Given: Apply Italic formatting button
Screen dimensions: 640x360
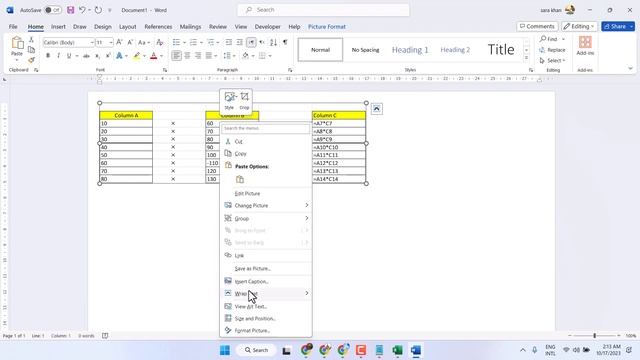Looking at the screenshot, I should click(x=58, y=56).
